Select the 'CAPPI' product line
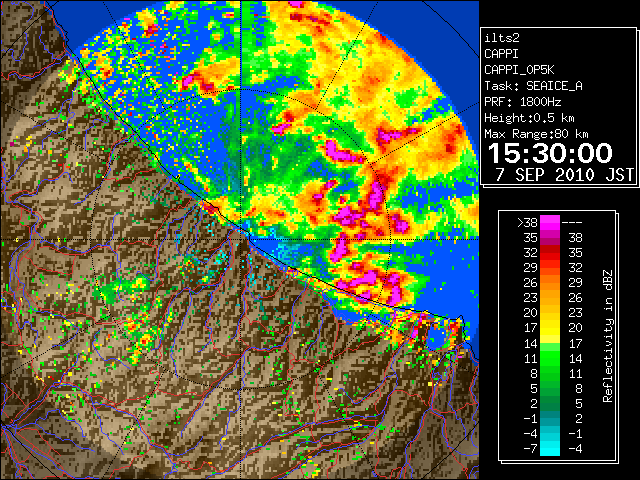 (501, 54)
